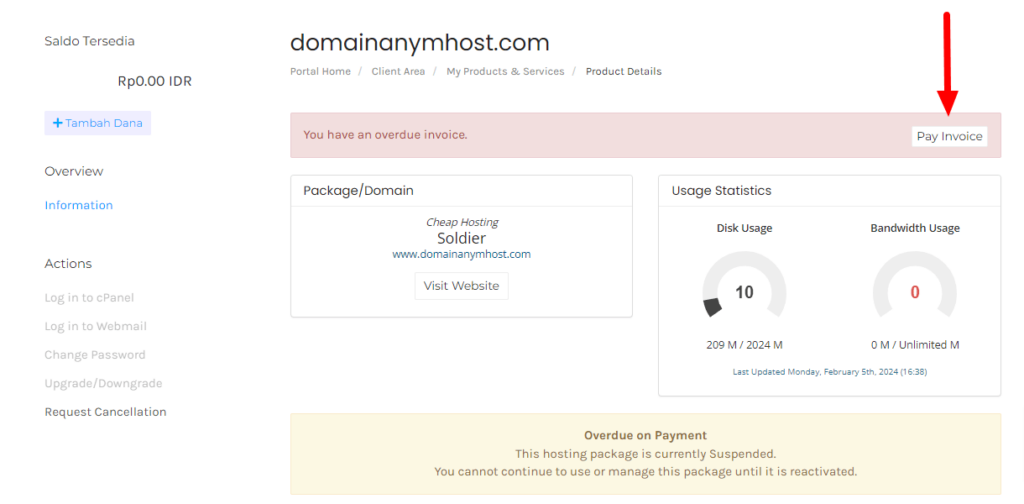The image size is (1024, 504).
Task: Go to Portal Home breadcrumb
Action: [x=320, y=72]
